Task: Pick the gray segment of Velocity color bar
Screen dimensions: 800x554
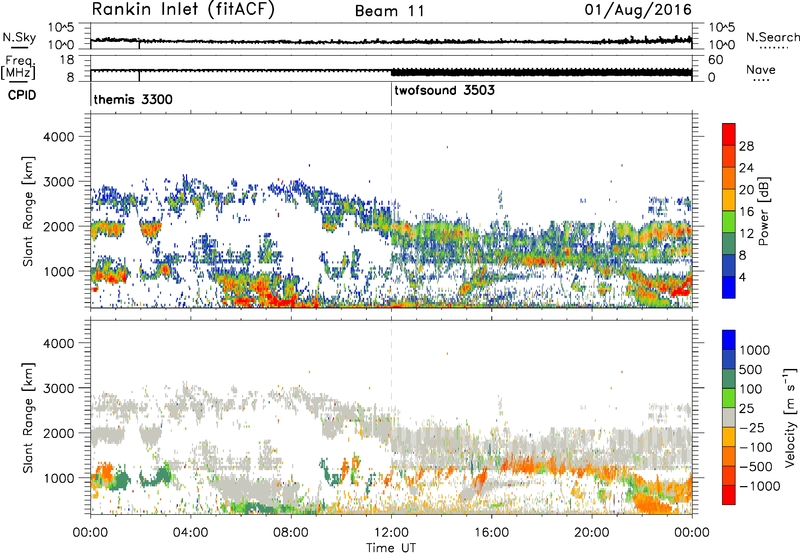Action: pyautogui.click(x=729, y=417)
